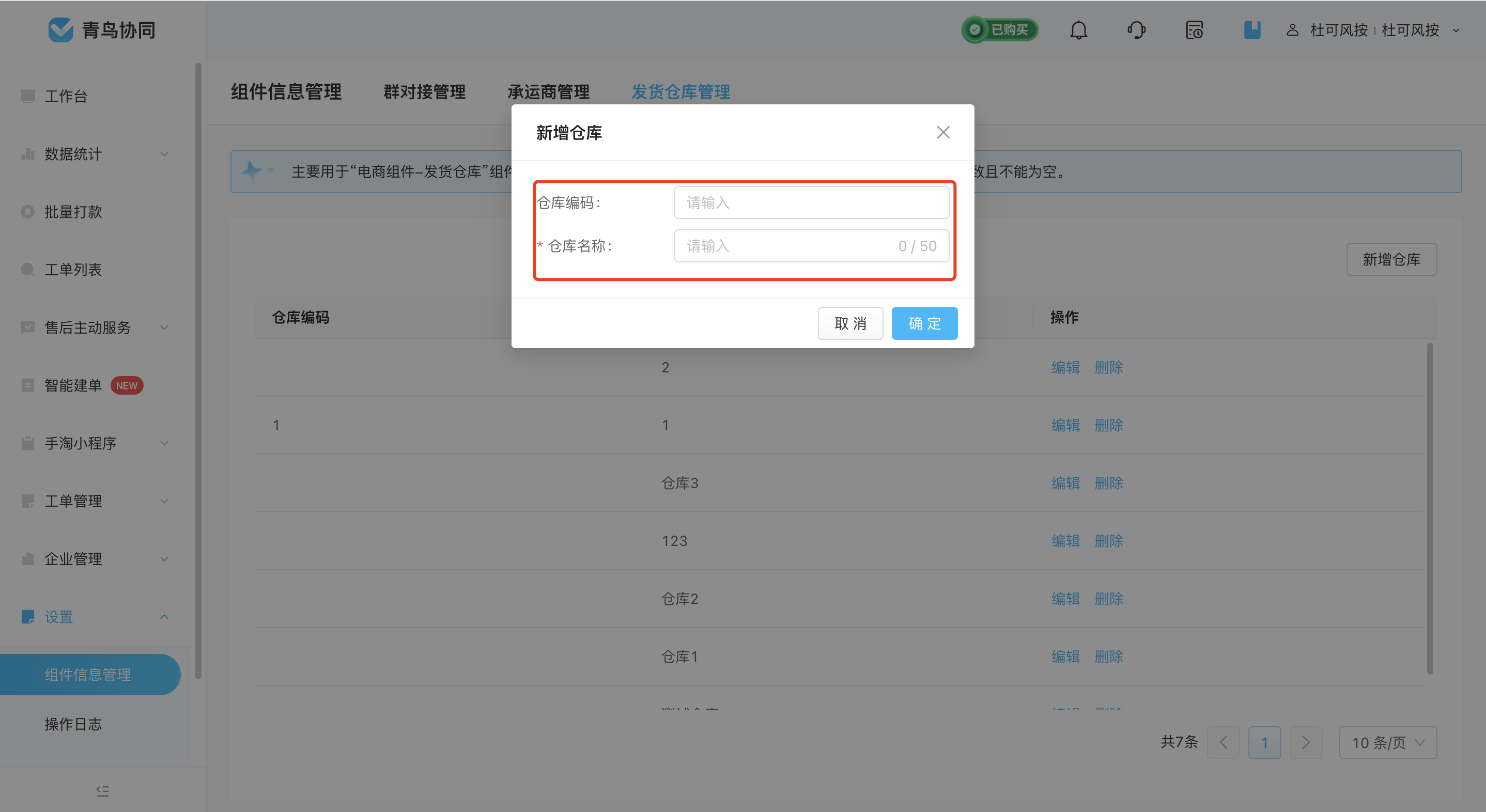Click the sparkle icon in info banner
The height and width of the screenshot is (812, 1486).
pyautogui.click(x=252, y=170)
